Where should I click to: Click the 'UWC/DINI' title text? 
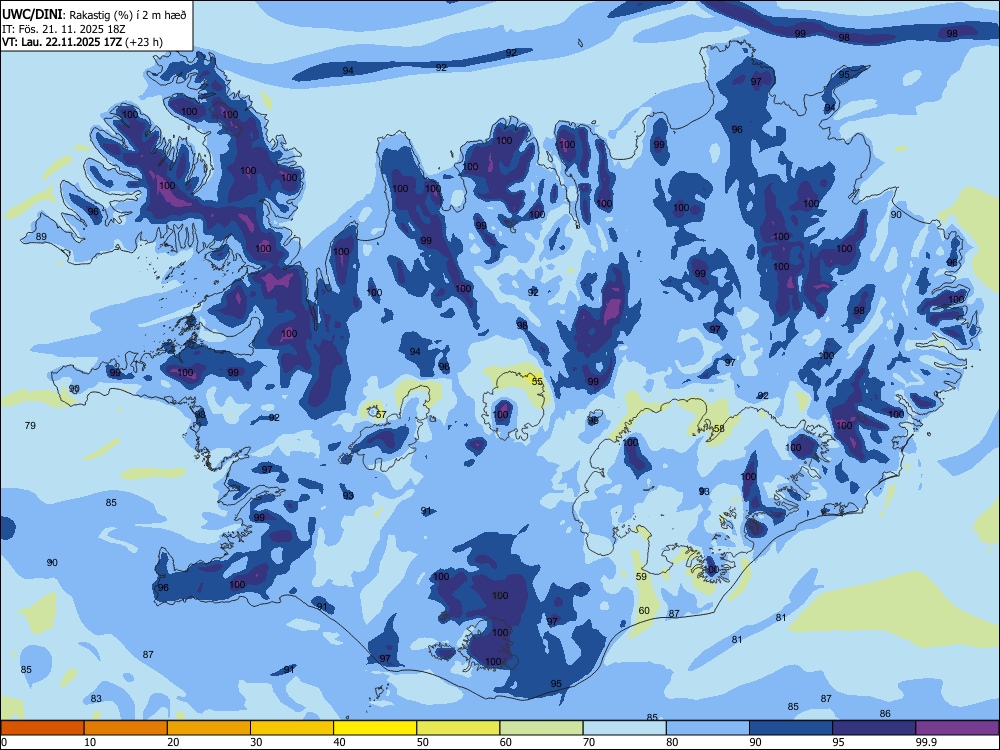pos(33,14)
